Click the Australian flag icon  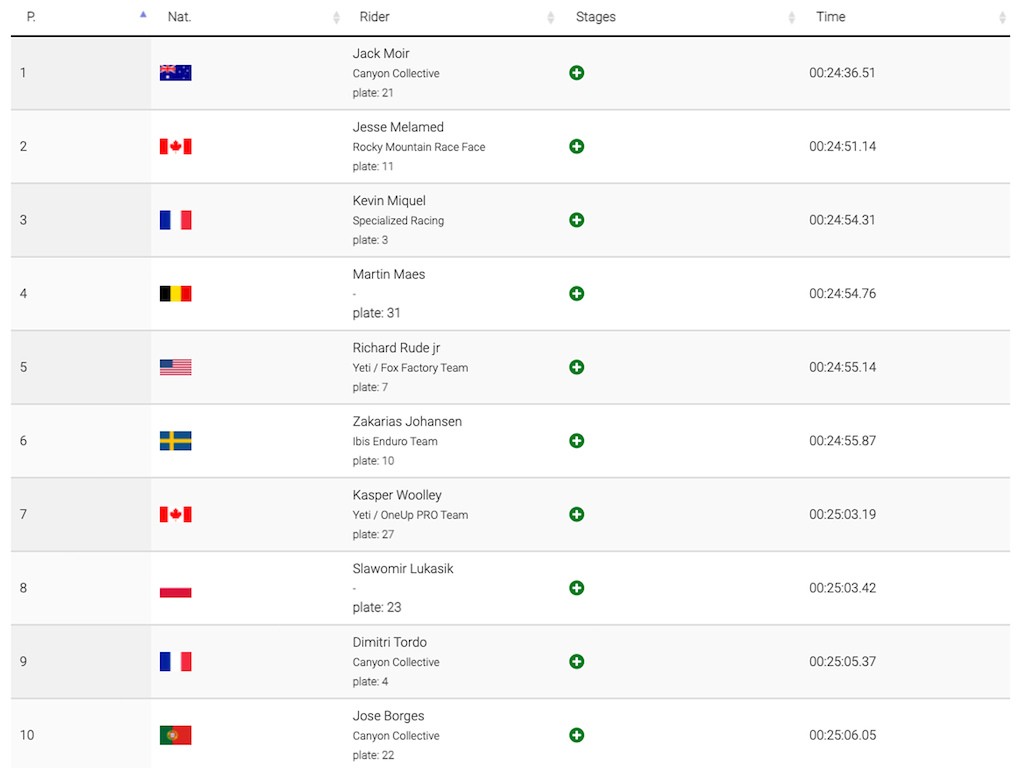point(176,72)
